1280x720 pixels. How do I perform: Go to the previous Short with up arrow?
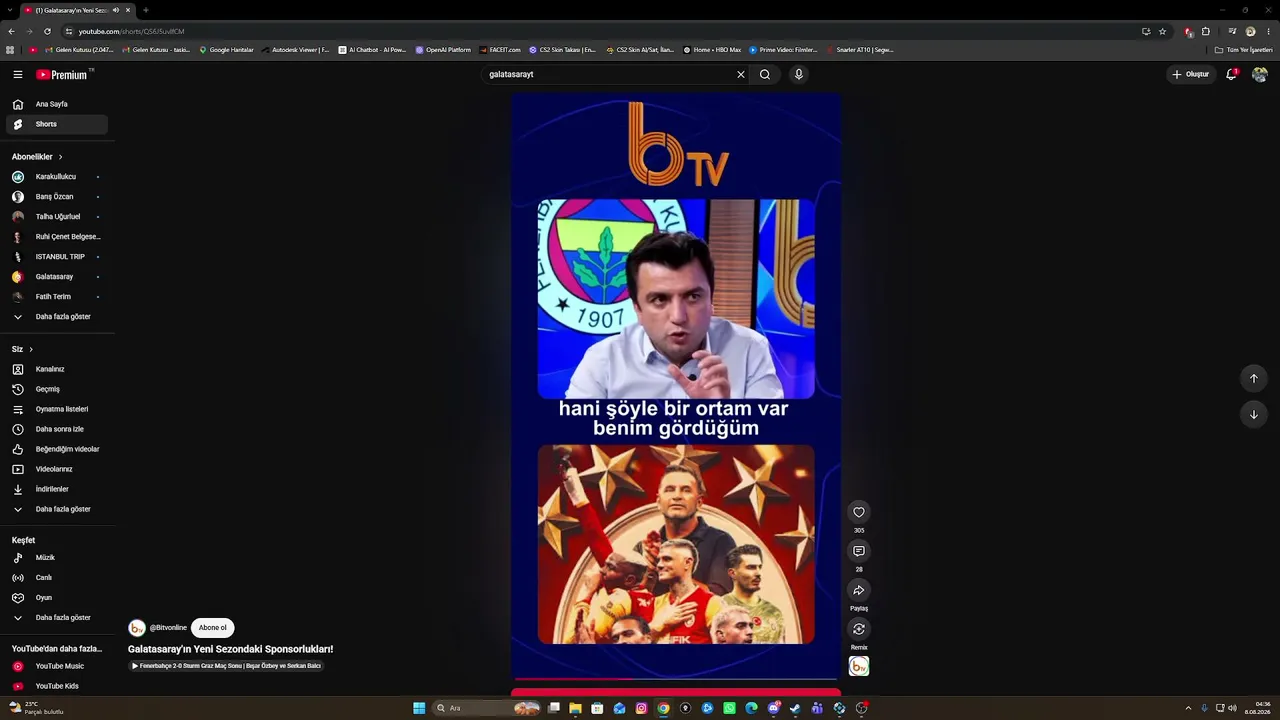coord(1254,378)
